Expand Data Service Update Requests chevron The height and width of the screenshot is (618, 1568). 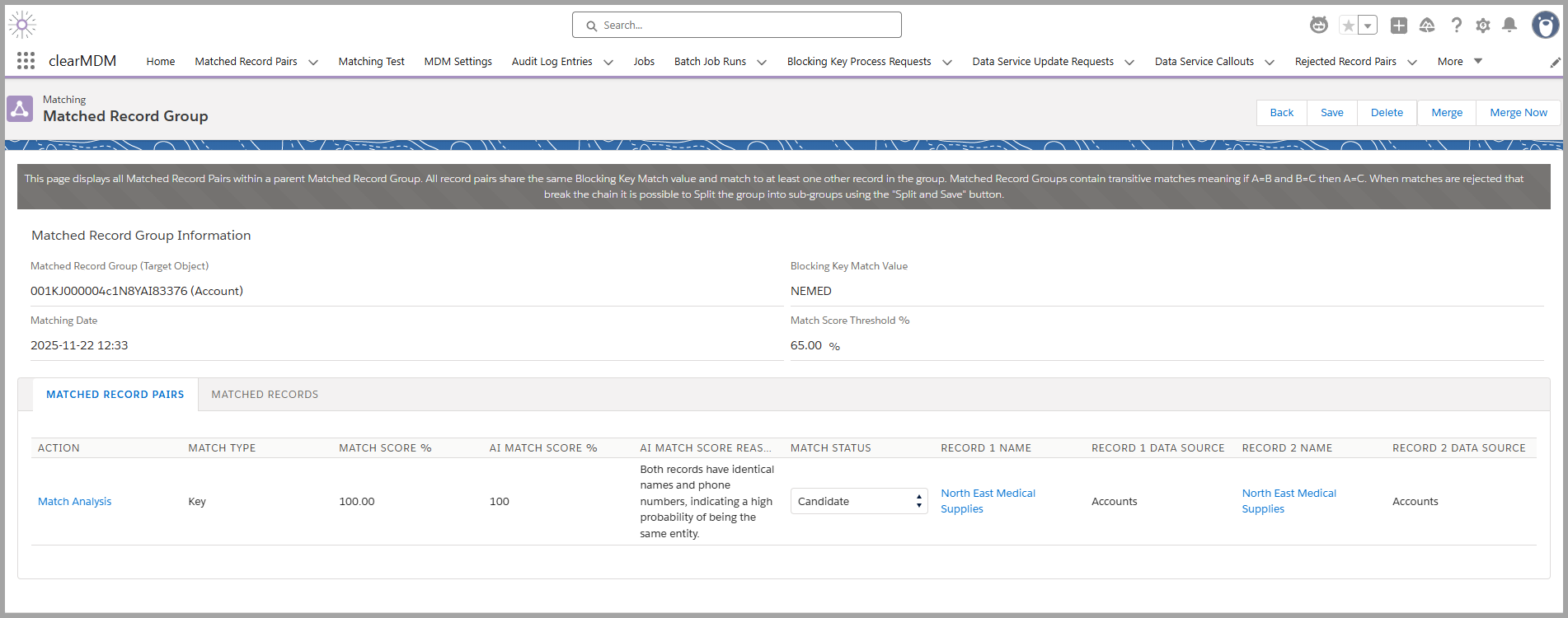coord(1129,62)
